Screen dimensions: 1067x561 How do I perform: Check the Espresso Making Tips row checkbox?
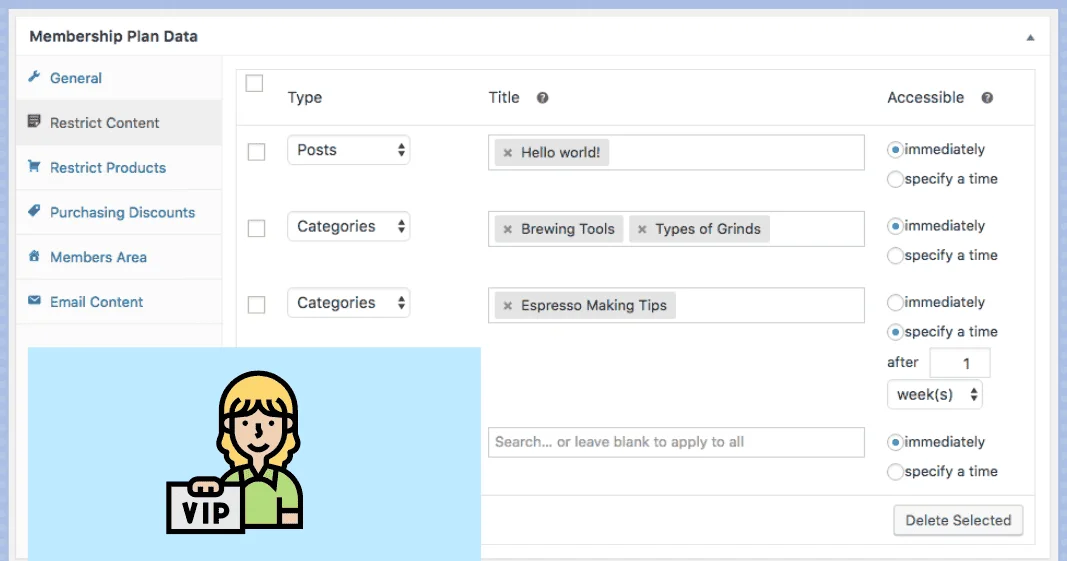pyautogui.click(x=257, y=304)
